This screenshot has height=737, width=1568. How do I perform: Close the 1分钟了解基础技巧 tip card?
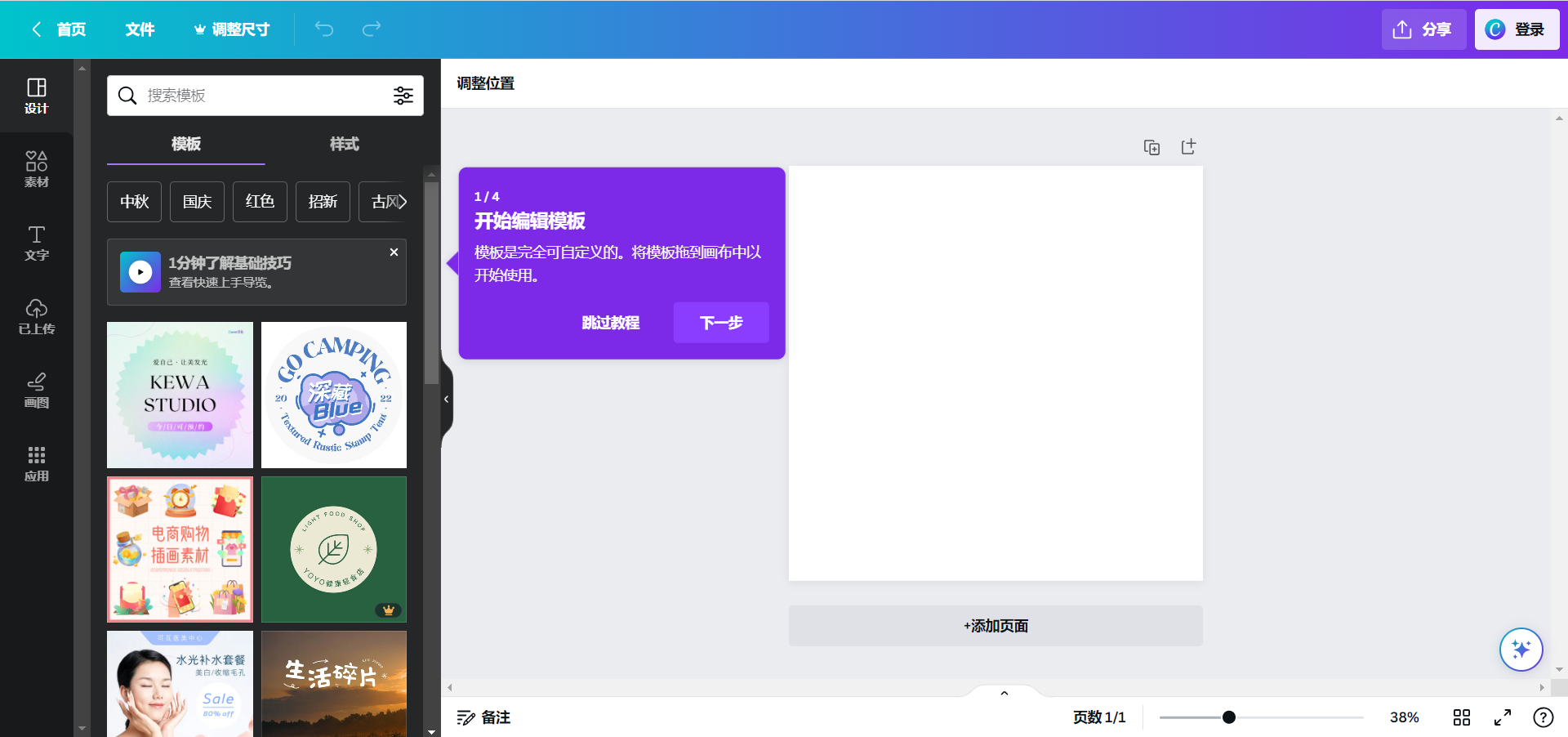point(394,252)
